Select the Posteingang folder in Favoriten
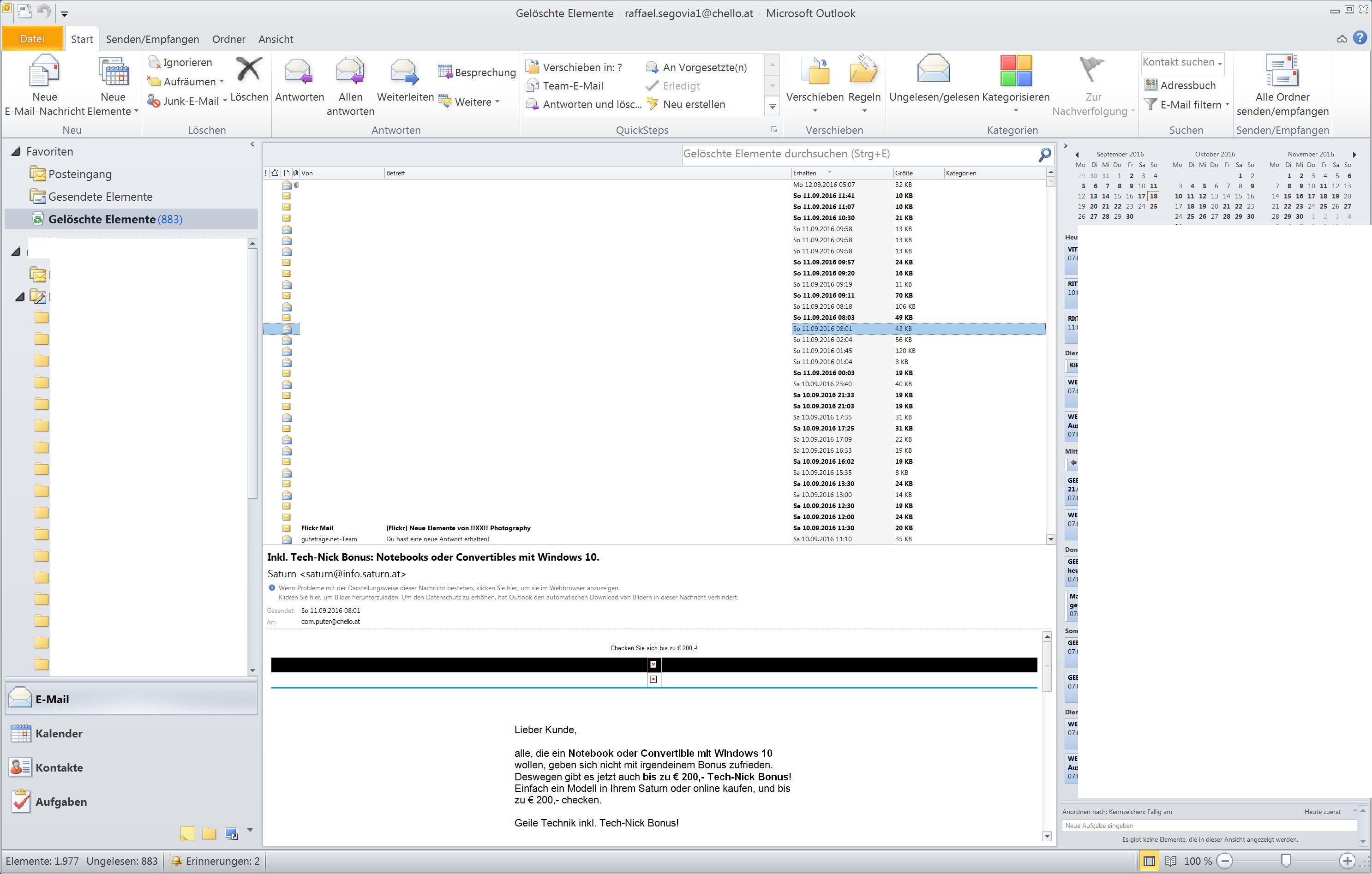The height and width of the screenshot is (874, 1372). 80,174
